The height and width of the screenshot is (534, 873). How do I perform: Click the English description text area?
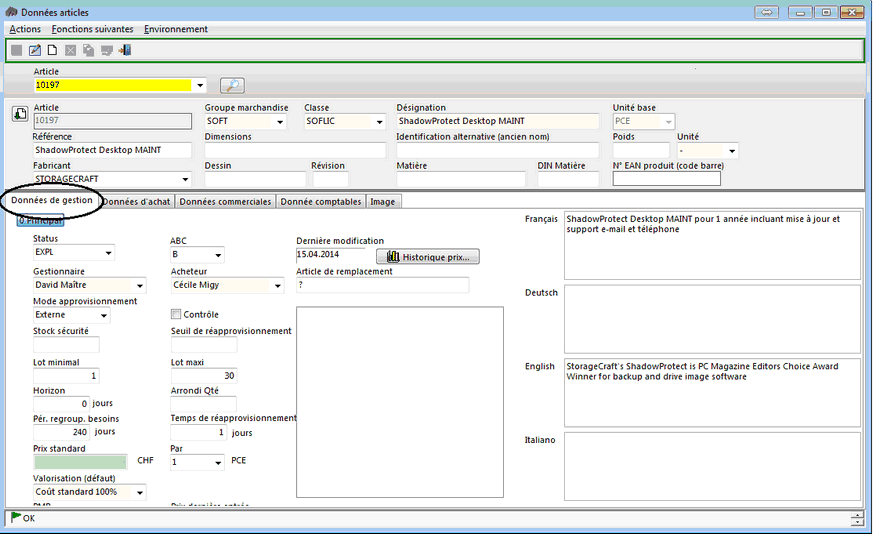coord(713,393)
